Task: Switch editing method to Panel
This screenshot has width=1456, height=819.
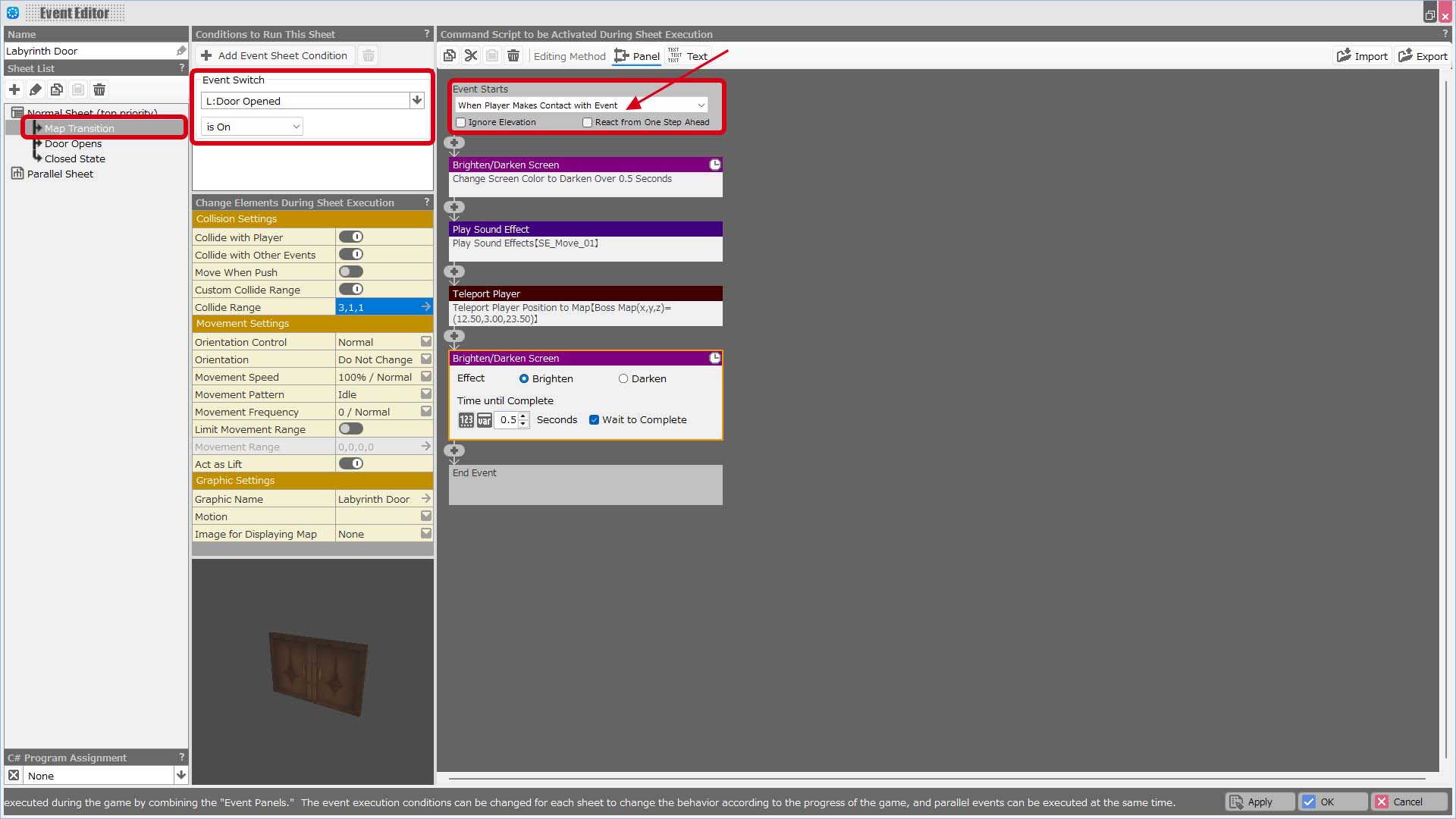Action: tap(637, 56)
